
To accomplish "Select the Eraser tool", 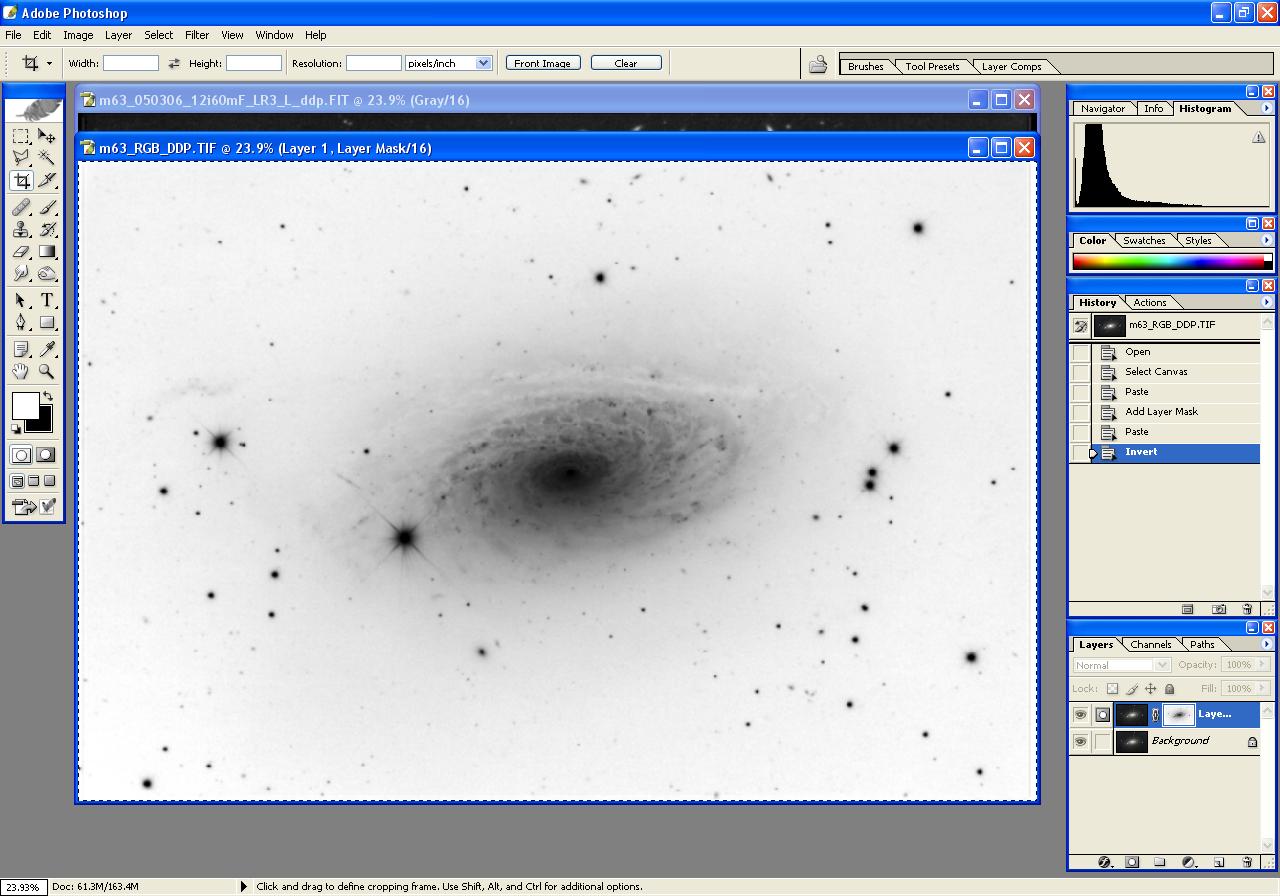I will point(21,252).
